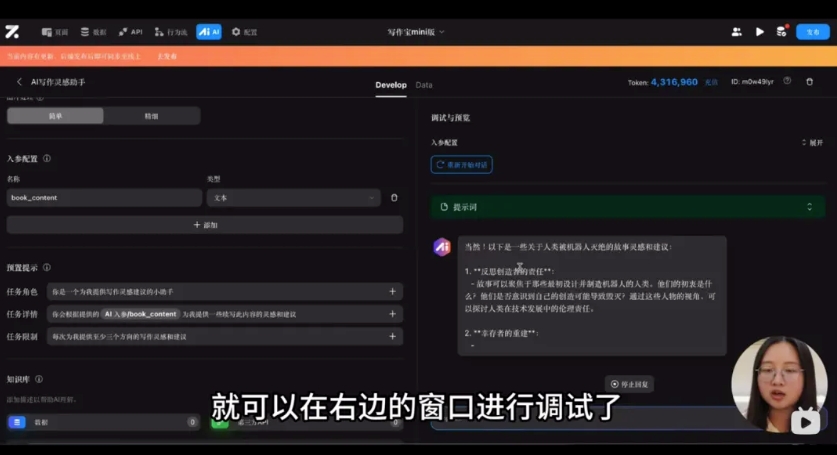Click the book_content name input field
Viewport: 837px width, 455px height.
tap(104, 198)
